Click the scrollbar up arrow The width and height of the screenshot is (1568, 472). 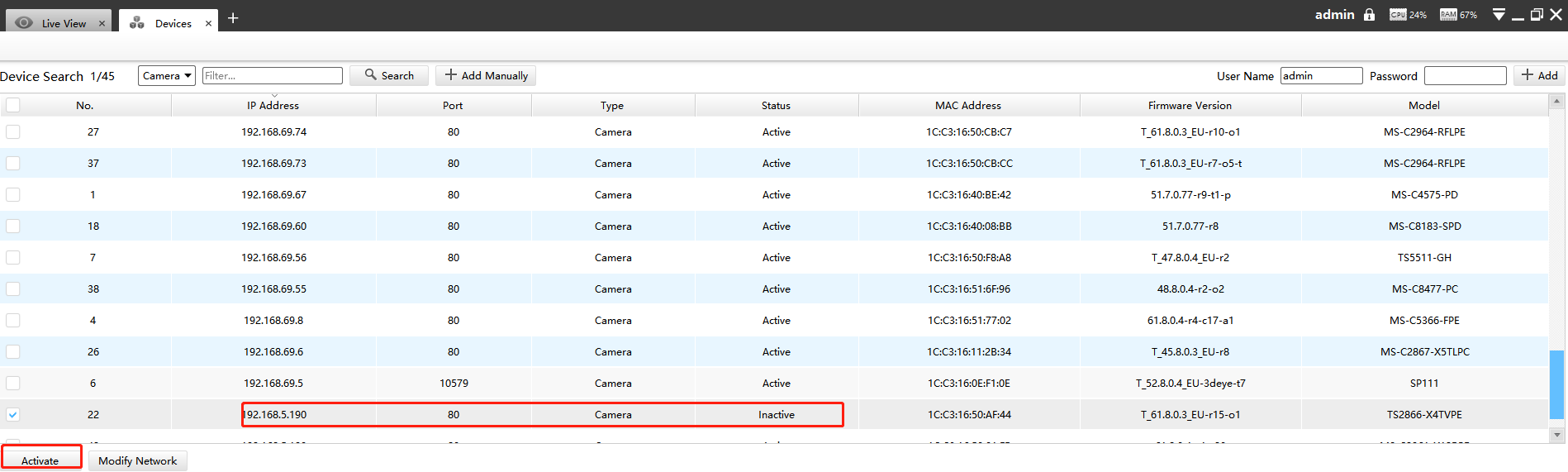pyautogui.click(x=1556, y=101)
